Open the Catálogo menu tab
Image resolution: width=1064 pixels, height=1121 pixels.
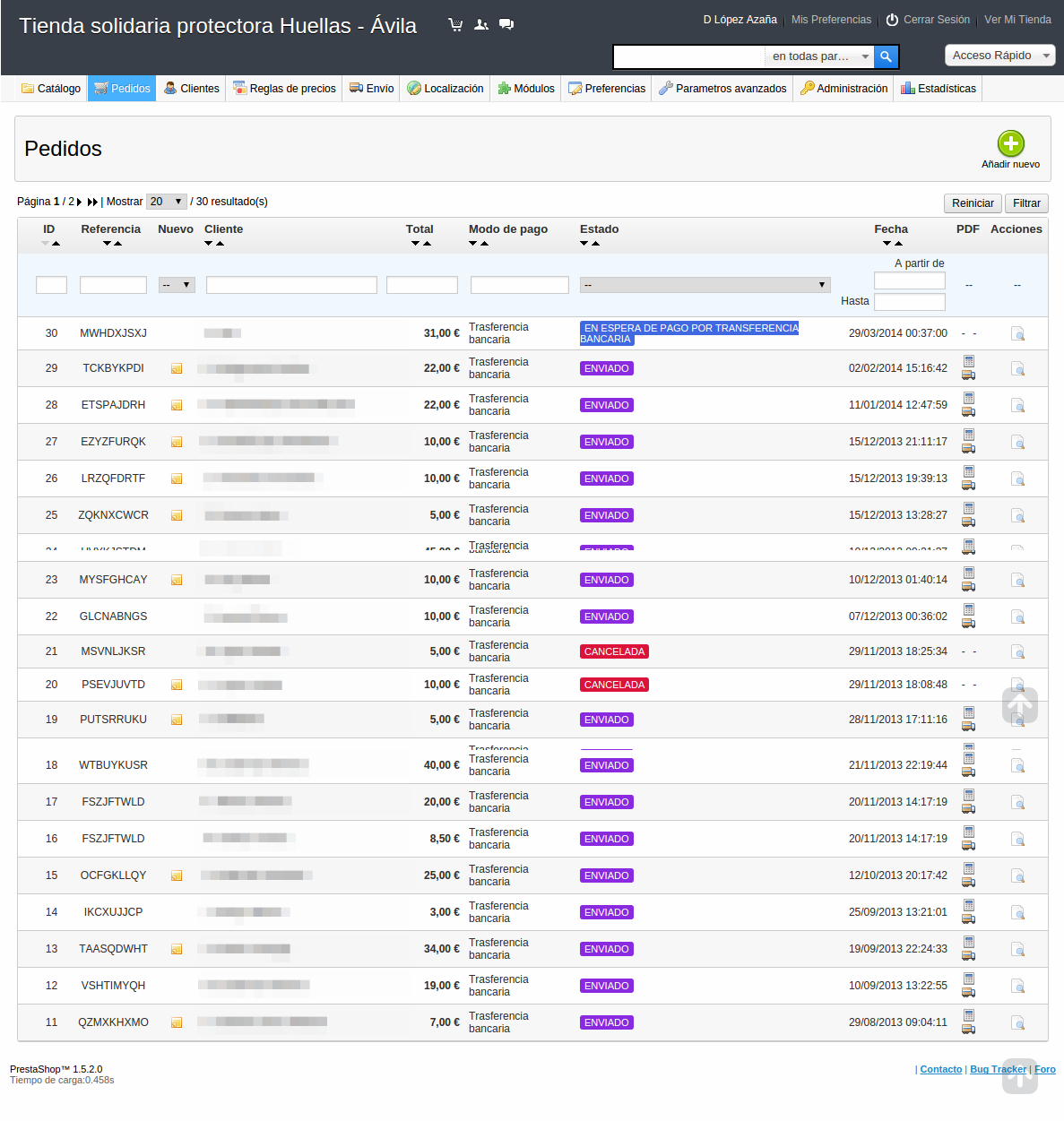[51, 89]
